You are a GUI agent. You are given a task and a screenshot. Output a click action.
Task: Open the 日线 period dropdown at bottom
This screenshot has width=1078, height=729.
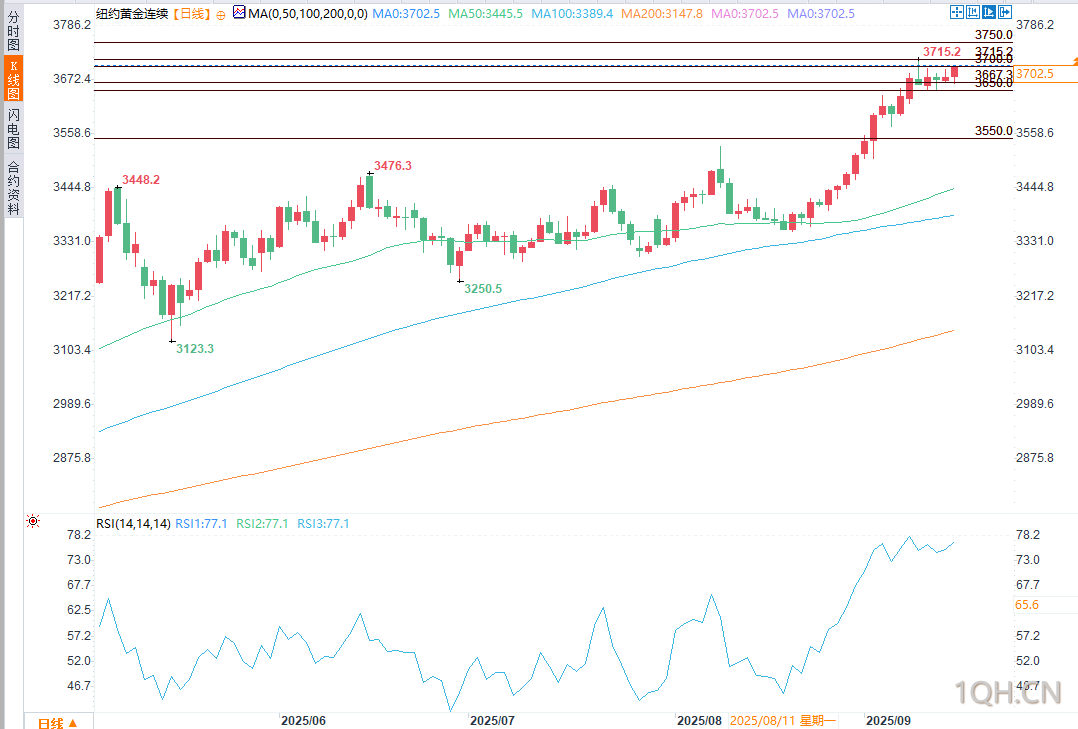click(x=57, y=722)
